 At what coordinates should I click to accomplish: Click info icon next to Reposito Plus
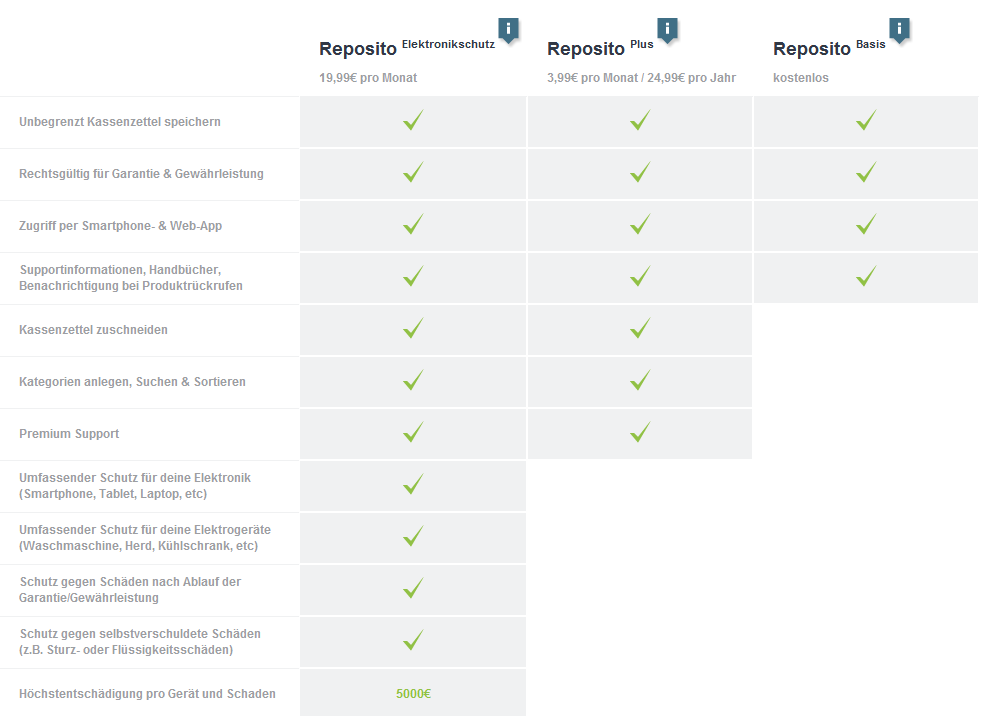point(667,30)
